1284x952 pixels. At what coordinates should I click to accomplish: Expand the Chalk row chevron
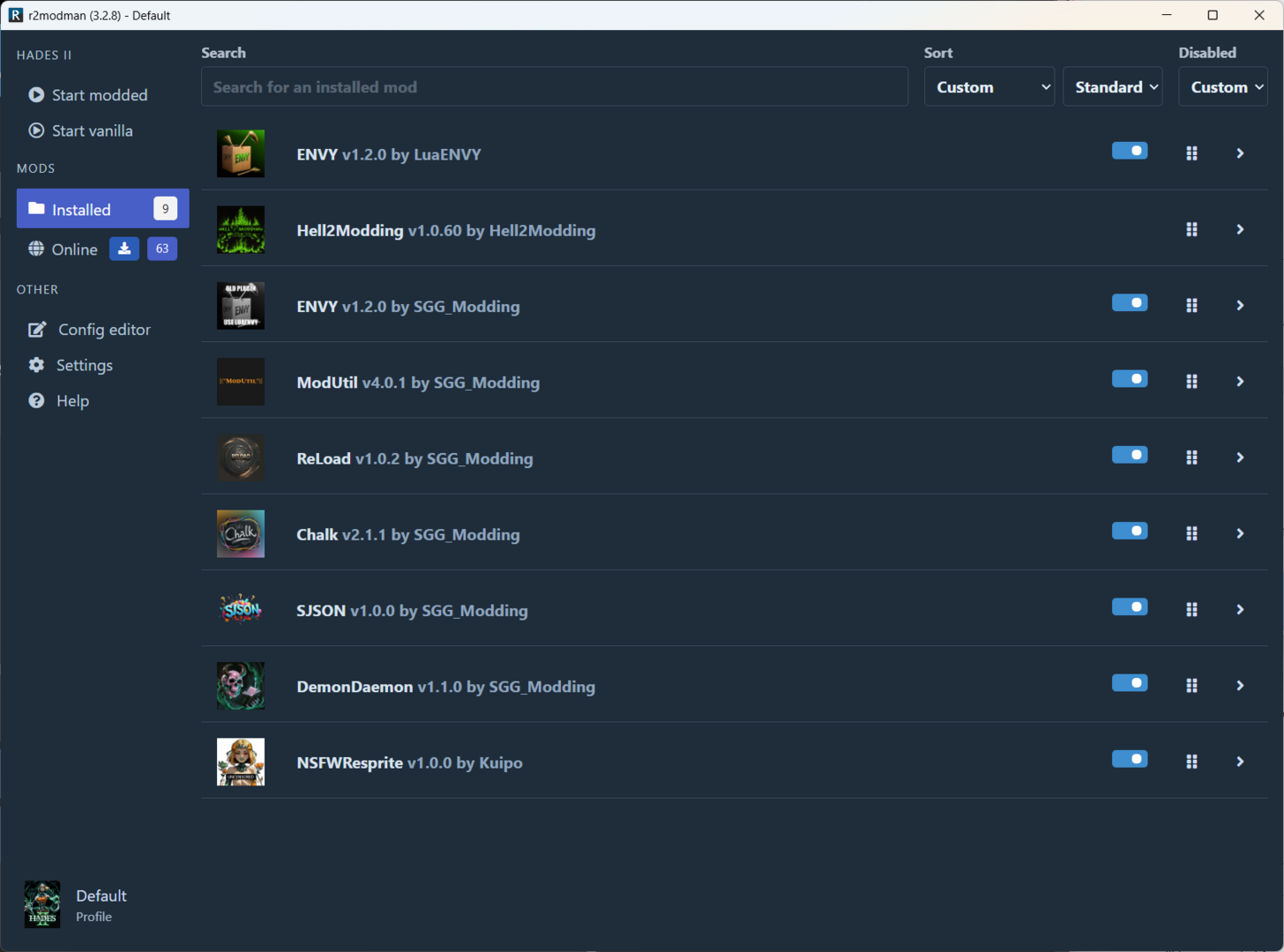point(1240,533)
